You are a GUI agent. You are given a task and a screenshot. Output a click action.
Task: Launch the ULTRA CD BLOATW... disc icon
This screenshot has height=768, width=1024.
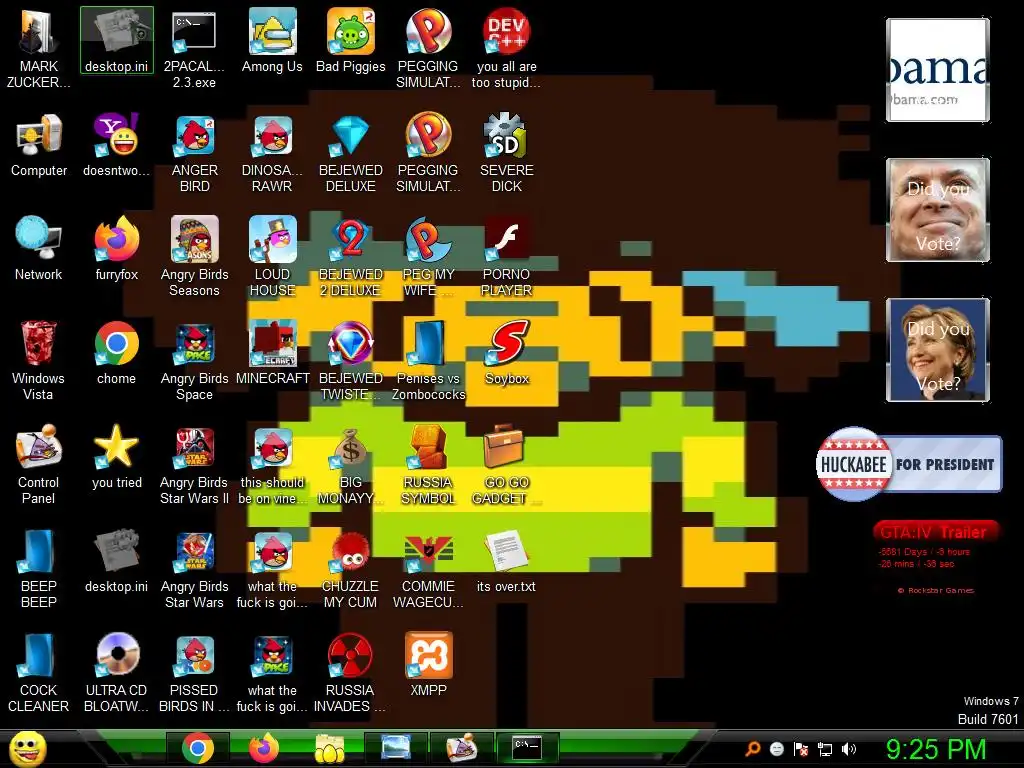coord(117,673)
